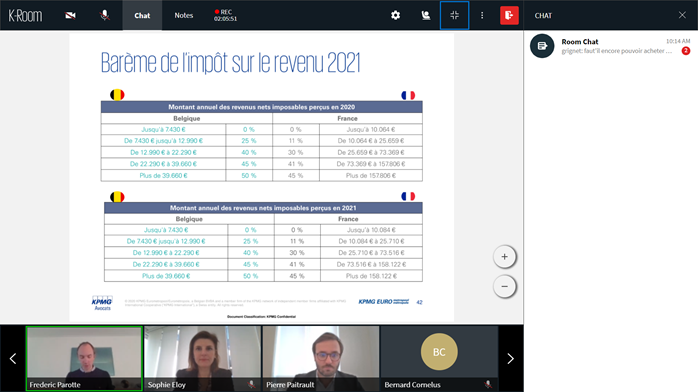Click the REC recording indicator
The width and height of the screenshot is (698, 392).
coord(225,16)
